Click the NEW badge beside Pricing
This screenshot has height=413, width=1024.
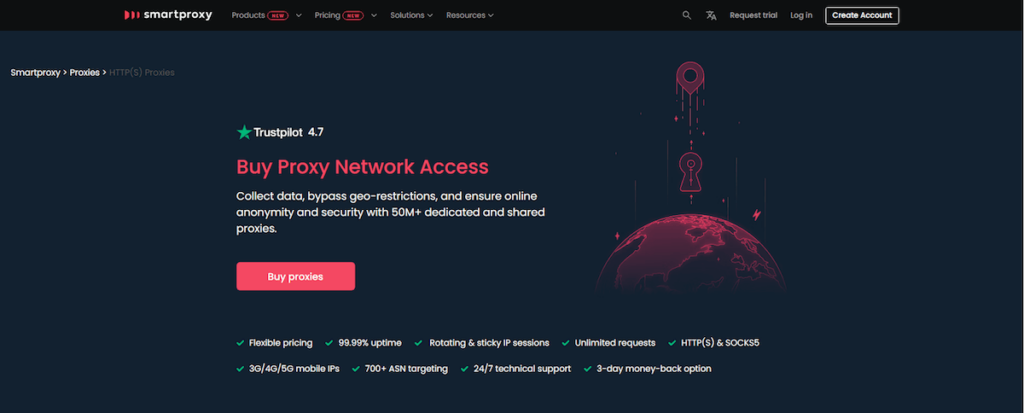353,16
